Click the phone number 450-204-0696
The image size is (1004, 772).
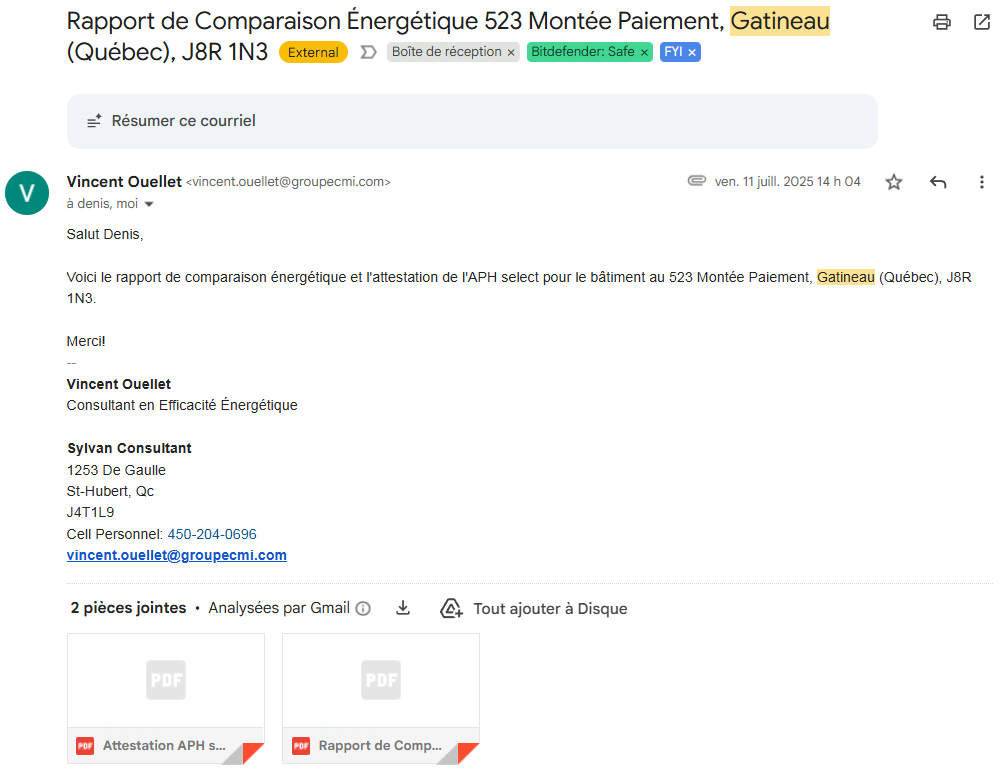212,534
